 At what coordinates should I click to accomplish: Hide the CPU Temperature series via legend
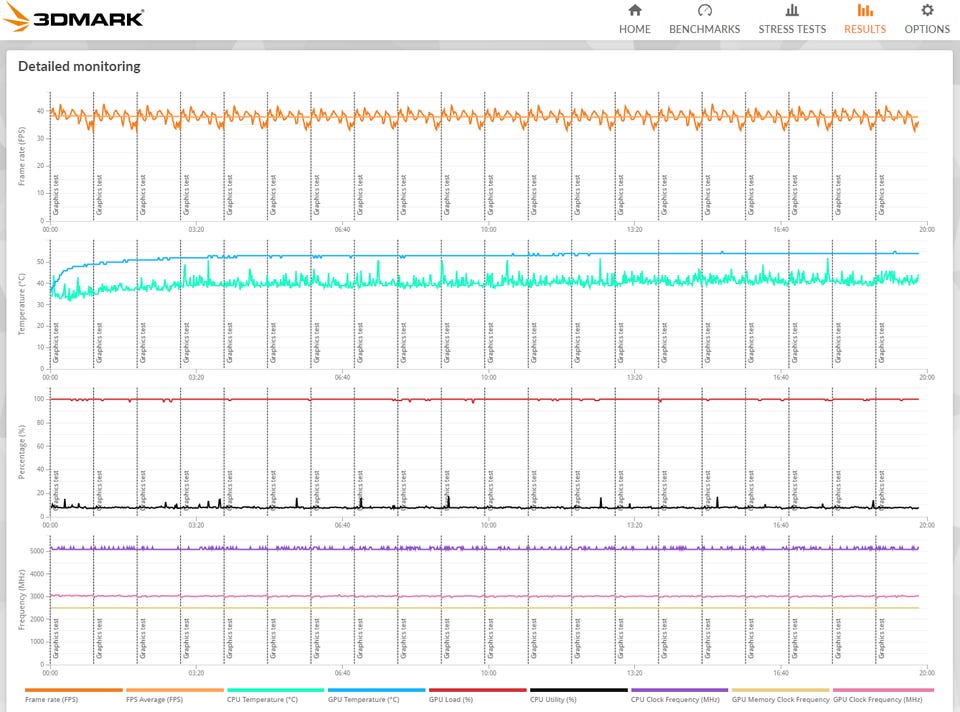pos(263,700)
